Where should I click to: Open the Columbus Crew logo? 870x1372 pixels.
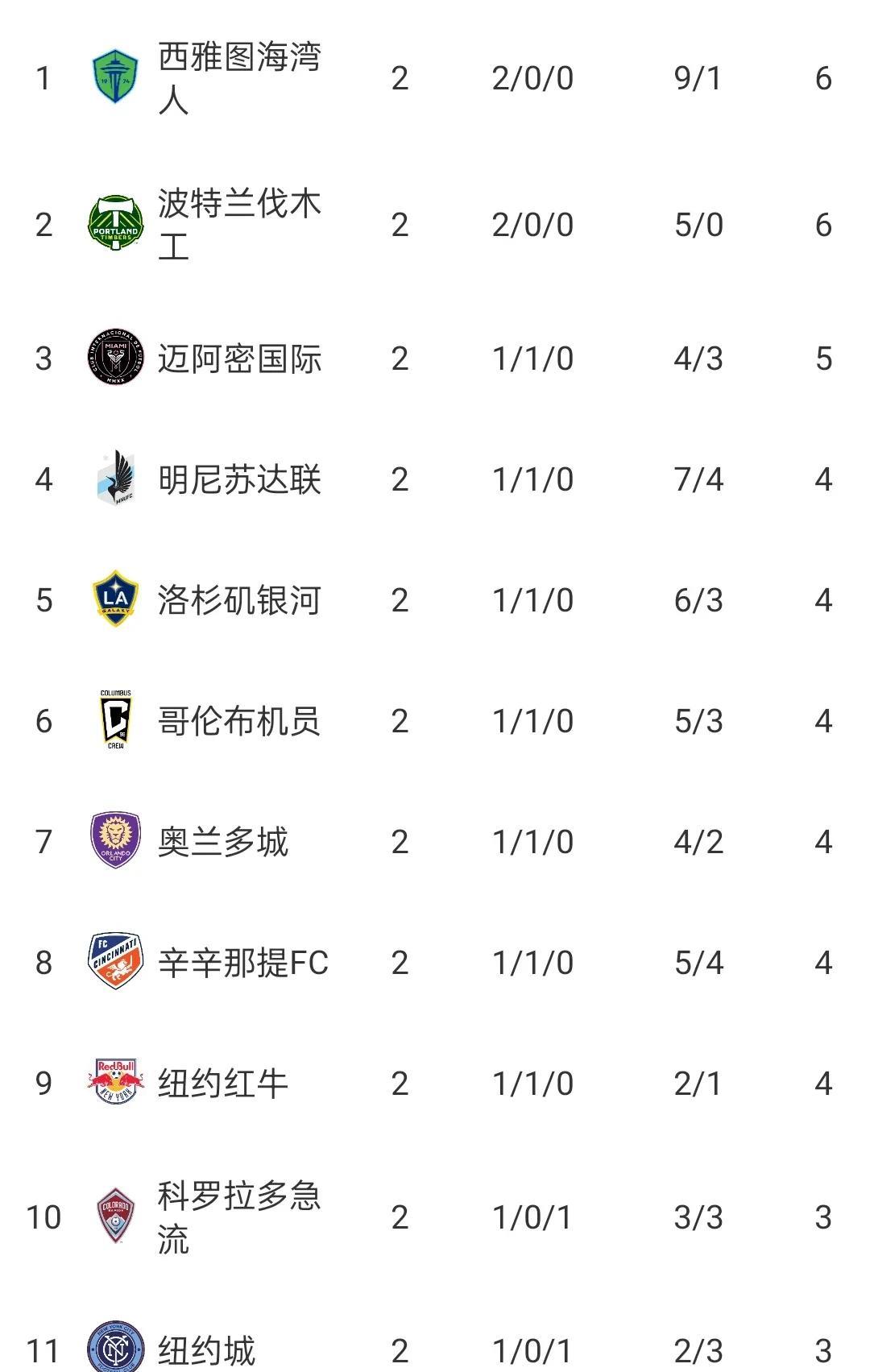[x=115, y=720]
